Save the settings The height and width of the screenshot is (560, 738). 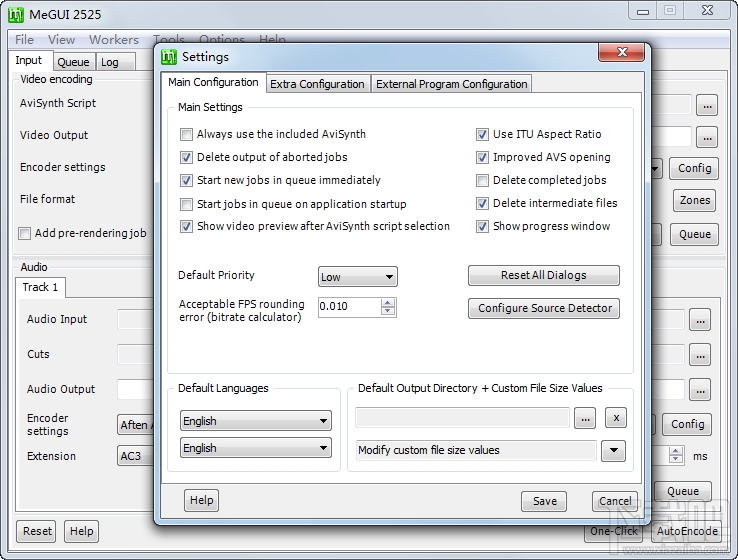coord(544,501)
